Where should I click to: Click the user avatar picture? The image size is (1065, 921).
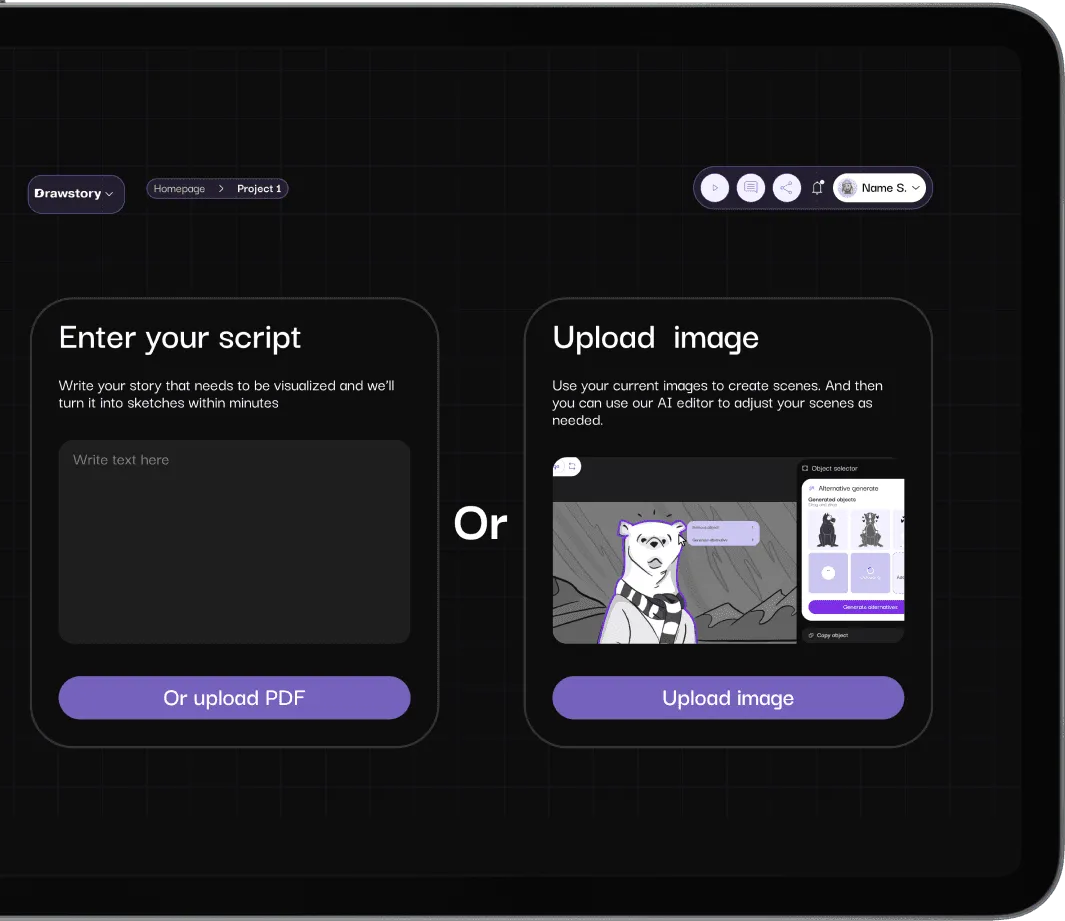pos(847,188)
